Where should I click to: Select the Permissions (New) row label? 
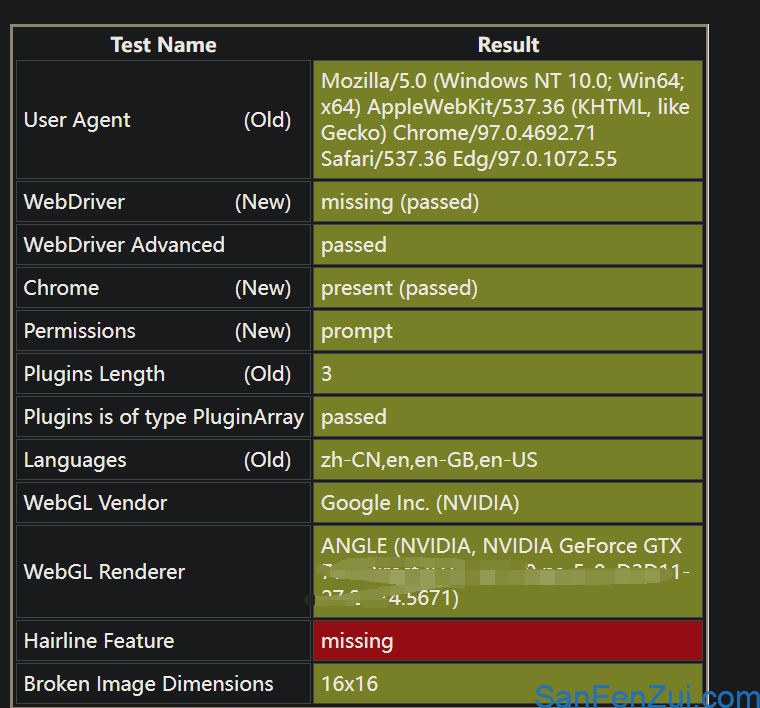click(163, 331)
